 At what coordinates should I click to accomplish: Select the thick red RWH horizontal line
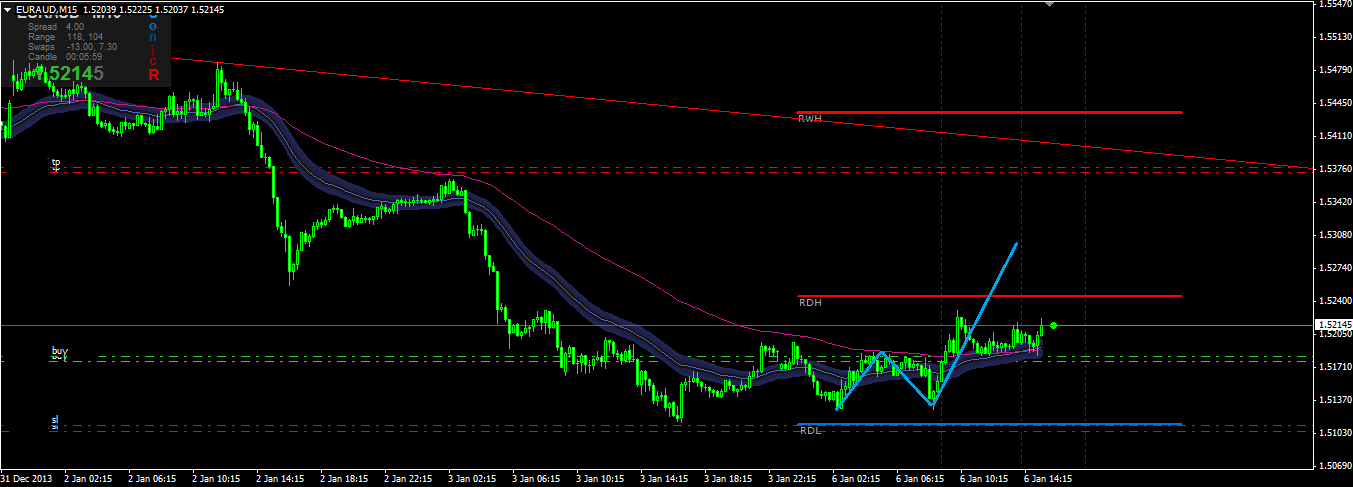[989, 112]
